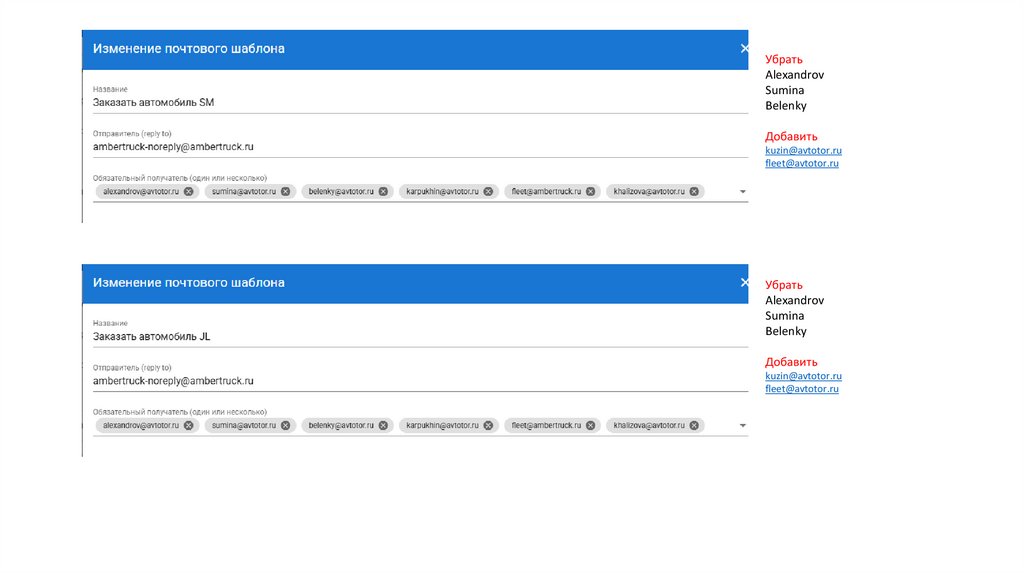The image size is (1024, 574).
Task: Click 'Belenky' note beside SM template
Action: [x=786, y=106]
